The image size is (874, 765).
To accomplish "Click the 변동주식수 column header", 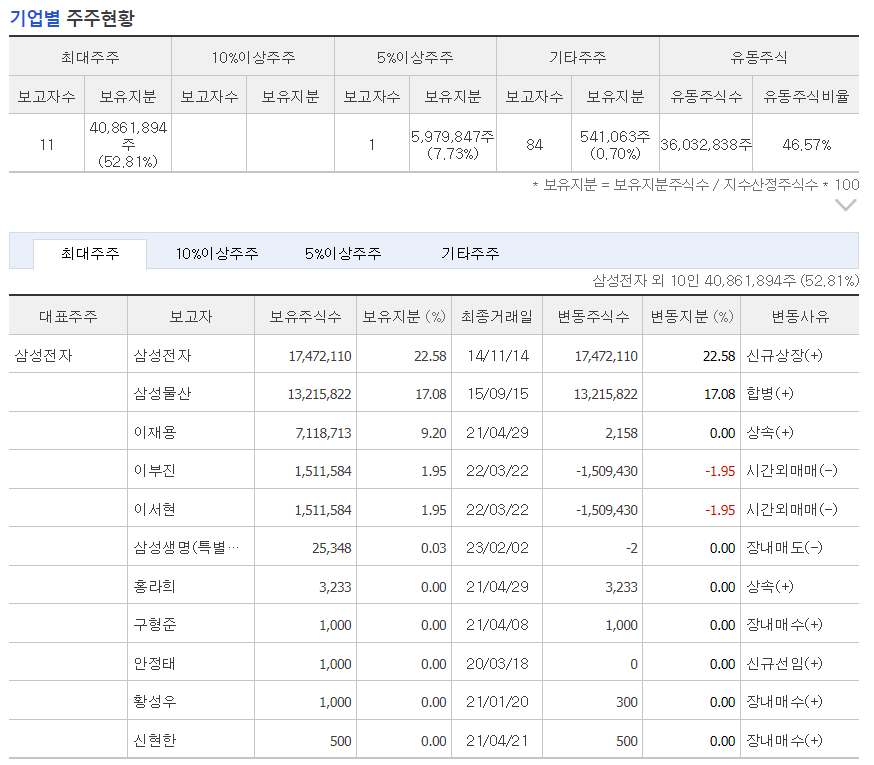I will pyautogui.click(x=593, y=317).
